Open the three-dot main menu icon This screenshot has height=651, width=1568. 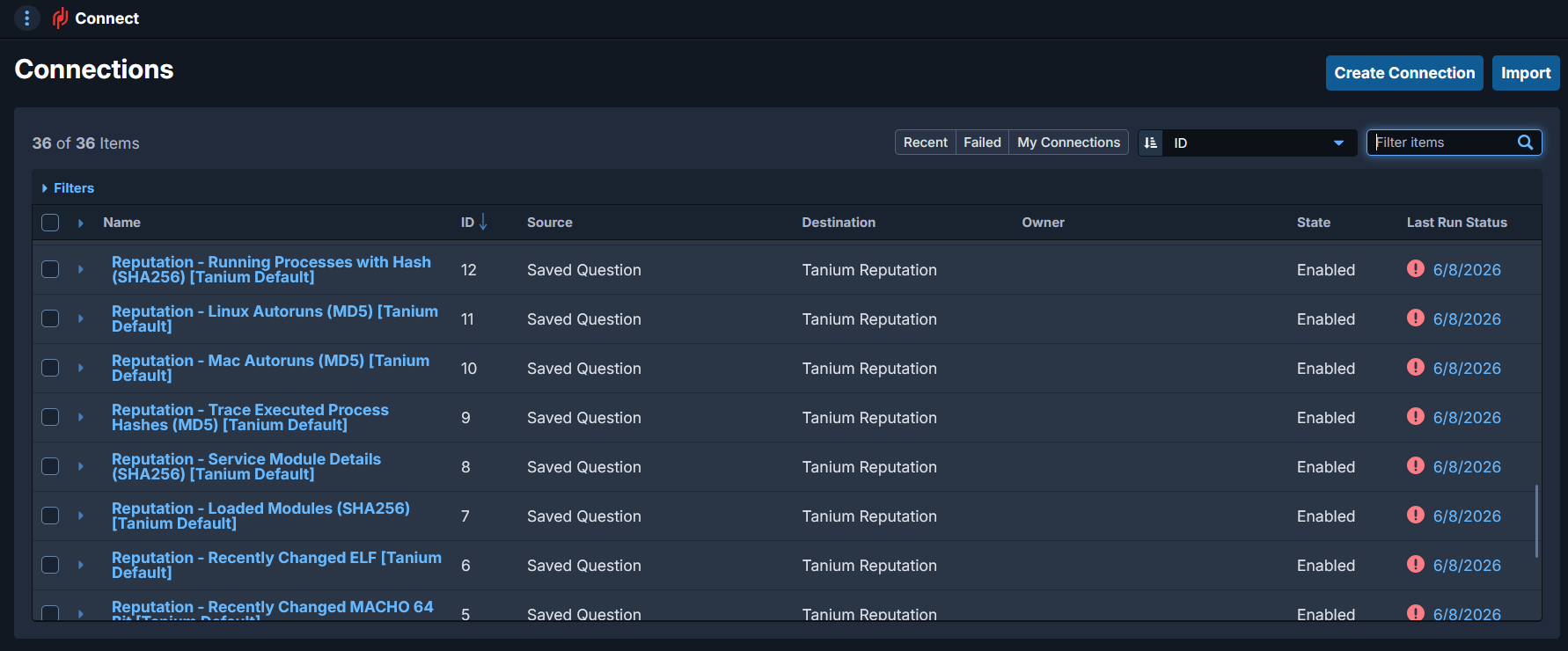(26, 18)
